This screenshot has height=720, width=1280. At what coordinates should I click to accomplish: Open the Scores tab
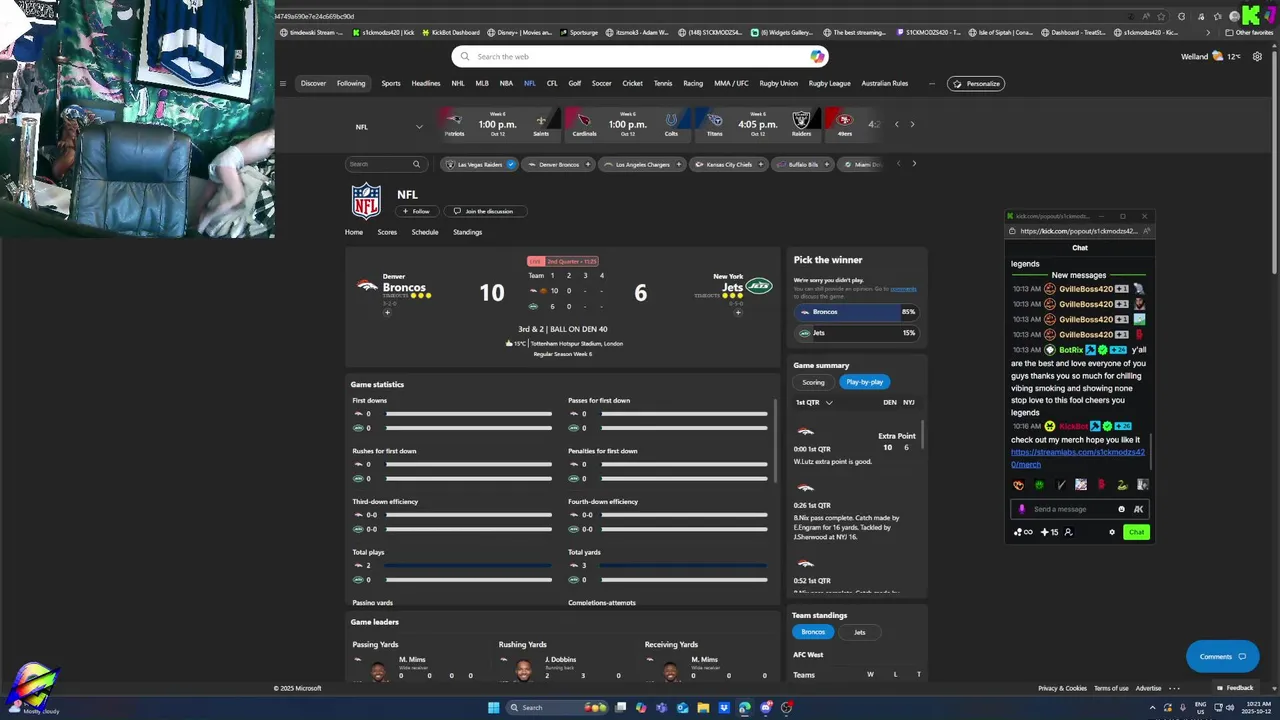click(x=387, y=232)
